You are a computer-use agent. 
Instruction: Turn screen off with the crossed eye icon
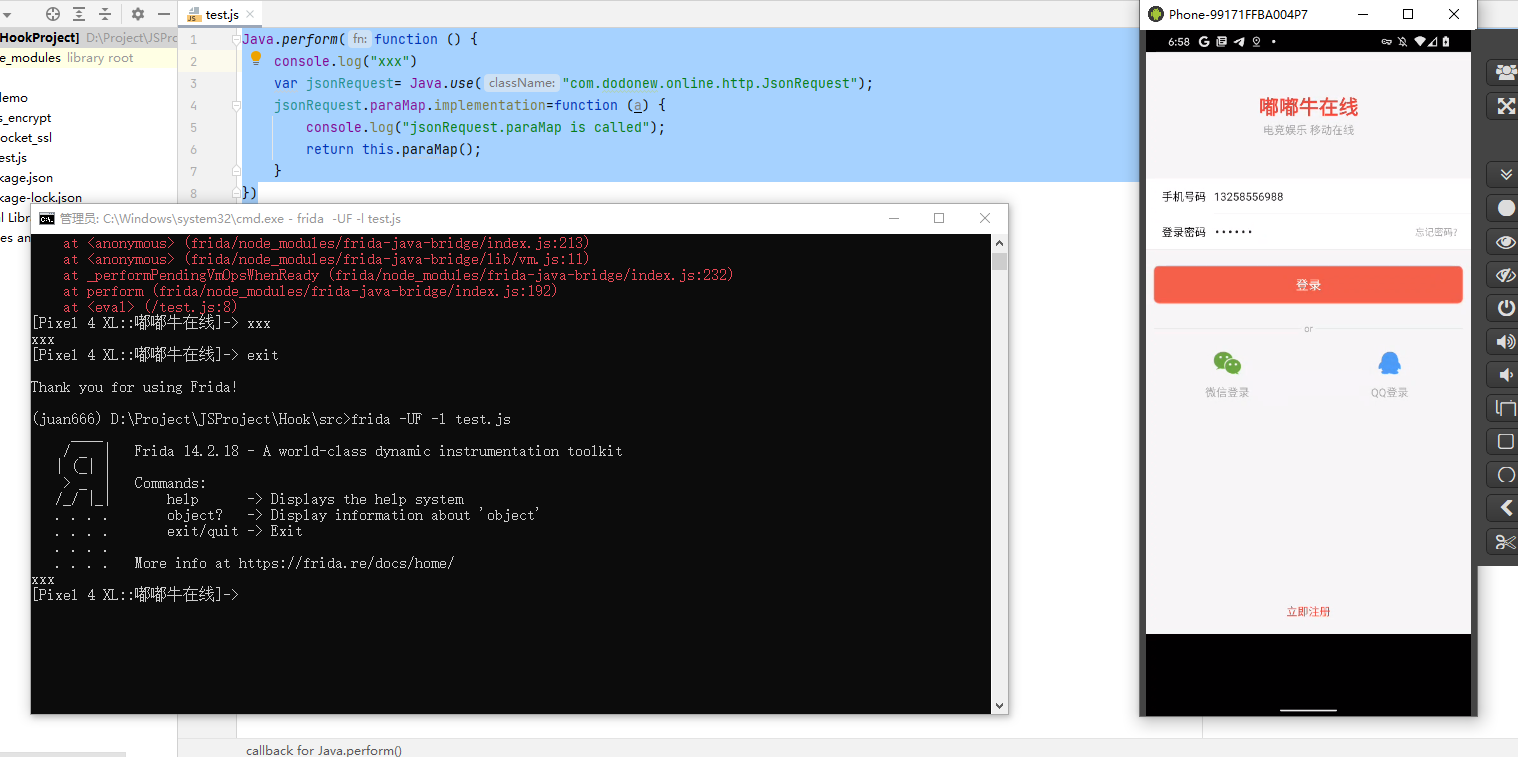coord(1505,275)
